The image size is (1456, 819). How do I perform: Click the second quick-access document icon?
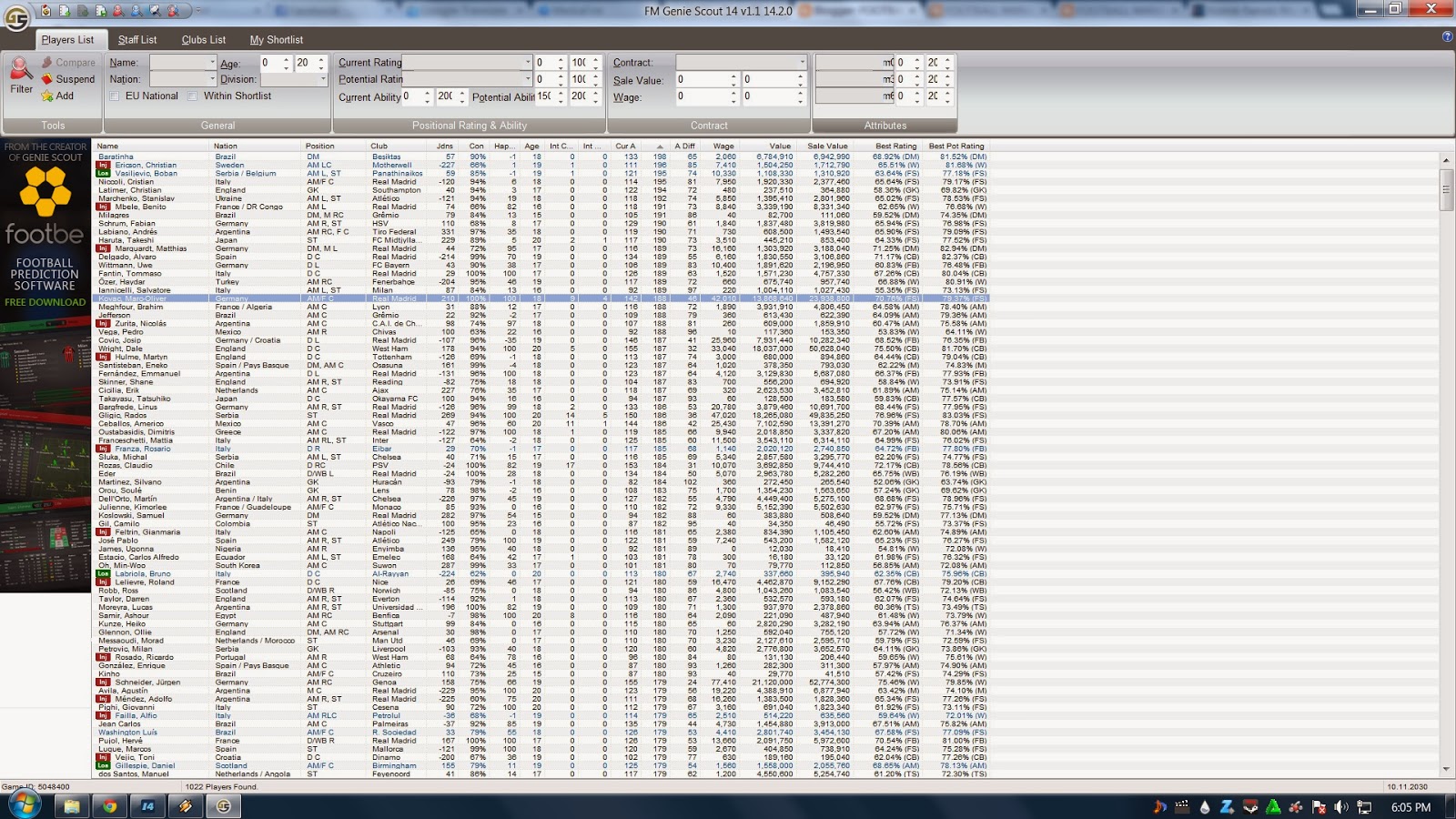pyautogui.click(x=65, y=11)
